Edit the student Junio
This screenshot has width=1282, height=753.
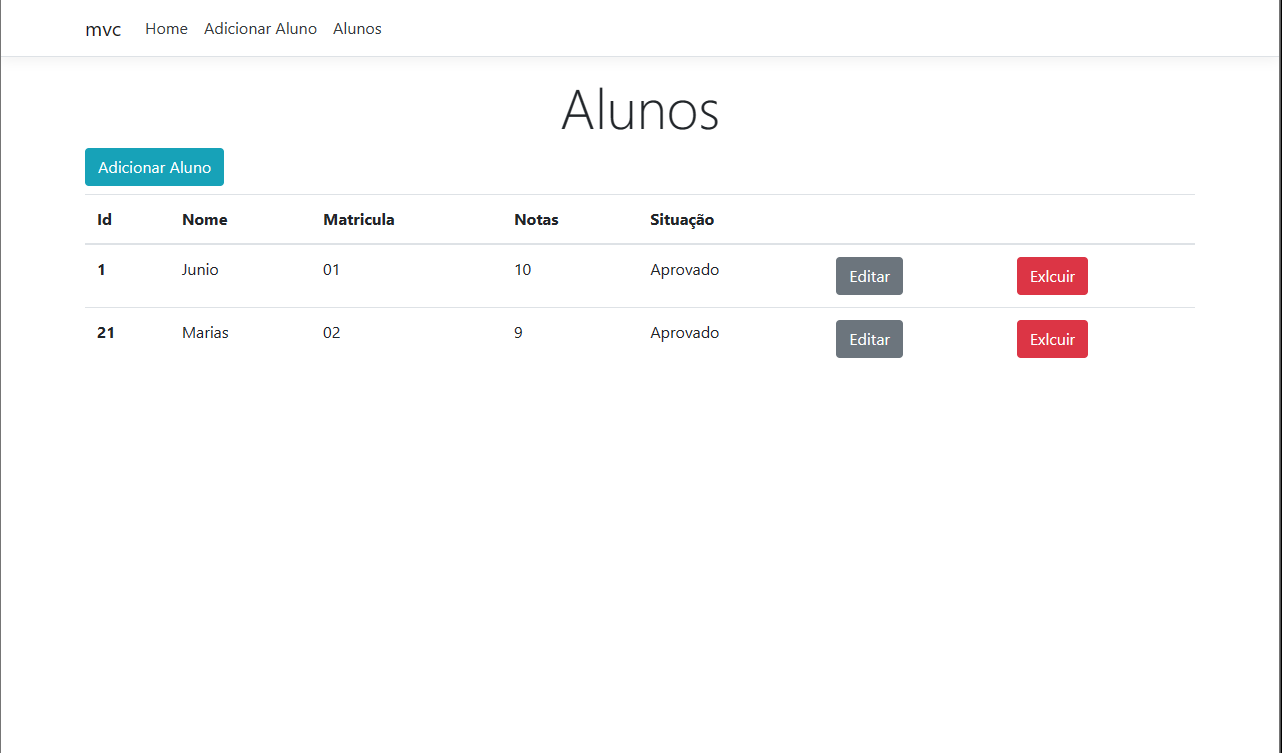(869, 276)
